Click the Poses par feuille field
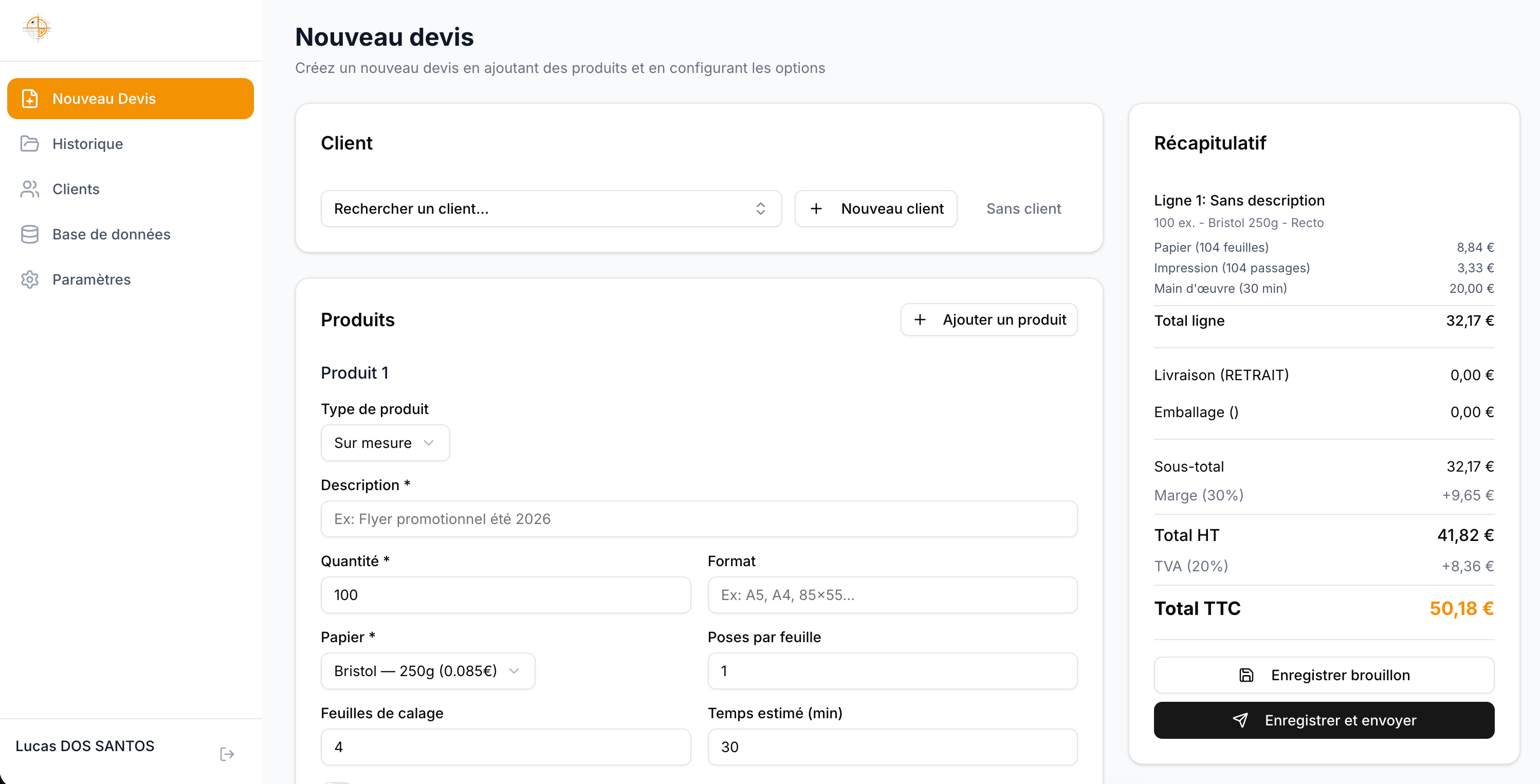Image resolution: width=1540 pixels, height=784 pixels. coord(892,670)
